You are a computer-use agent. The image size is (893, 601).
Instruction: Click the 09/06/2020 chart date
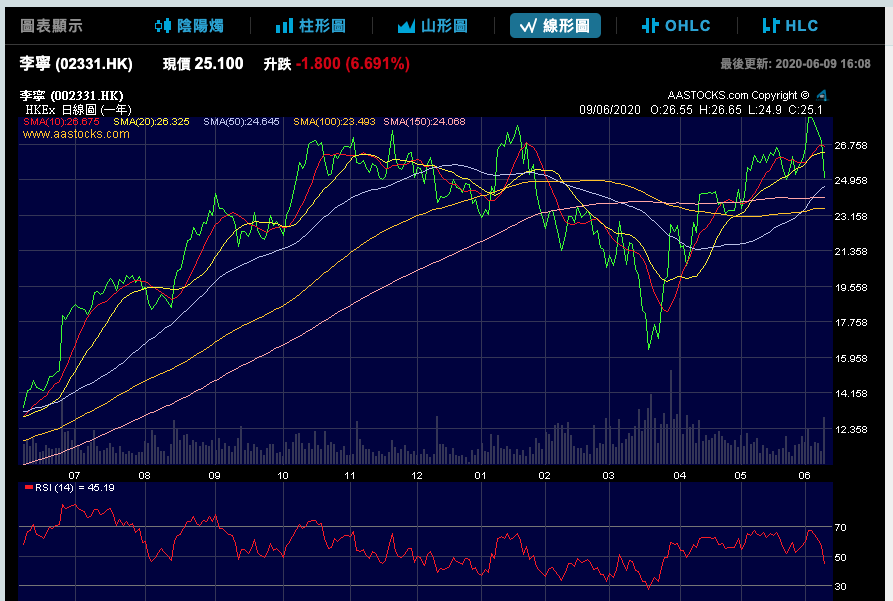click(610, 109)
